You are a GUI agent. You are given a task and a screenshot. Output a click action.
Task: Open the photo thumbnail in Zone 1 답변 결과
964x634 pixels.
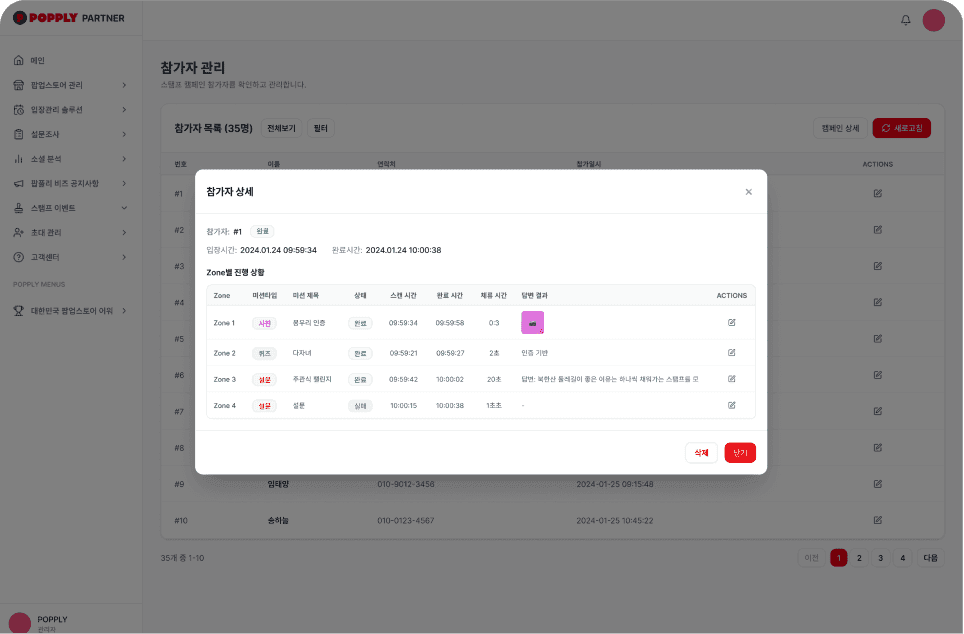coord(534,322)
